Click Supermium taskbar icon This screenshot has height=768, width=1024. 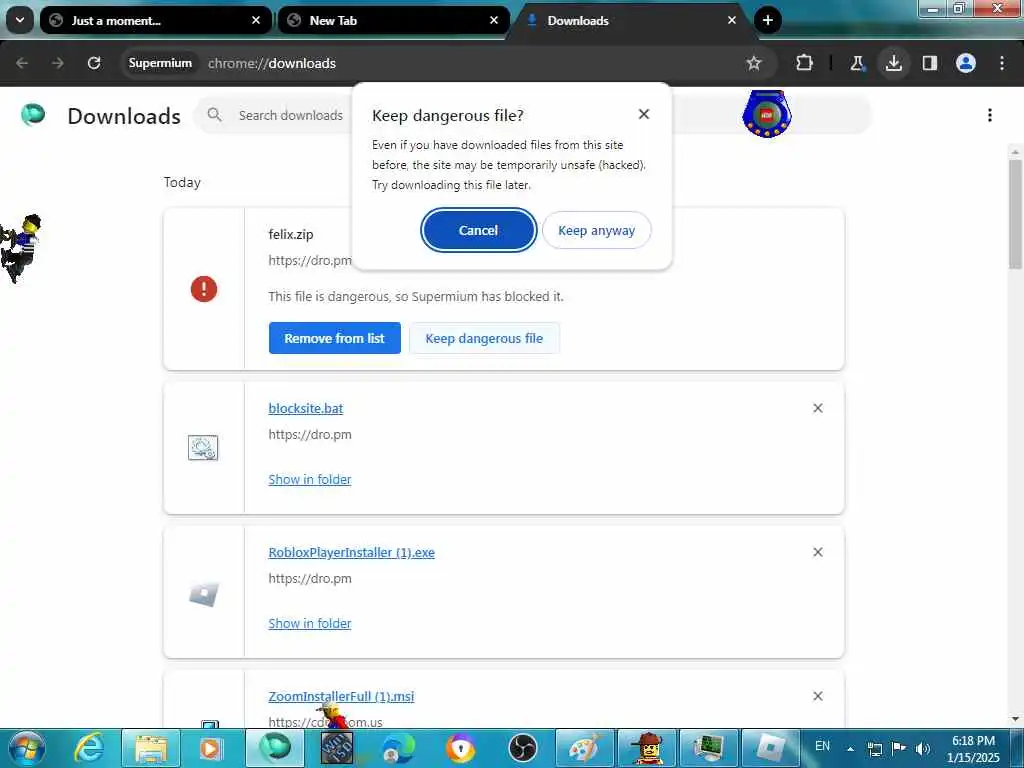pos(274,748)
